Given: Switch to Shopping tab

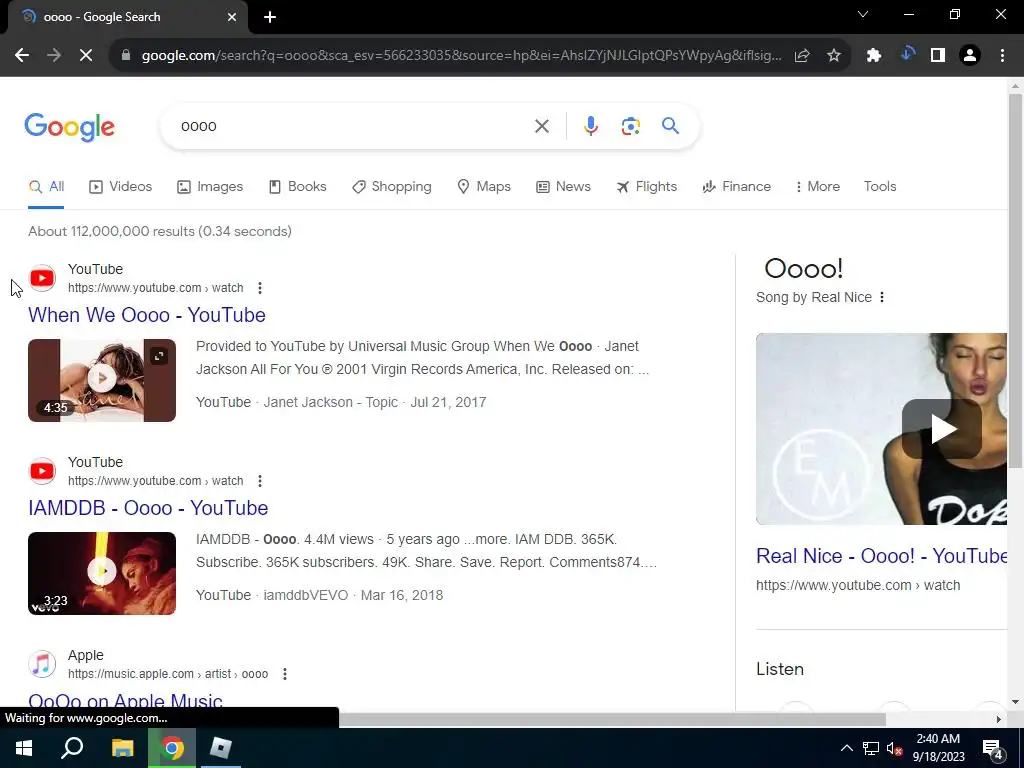Looking at the screenshot, I should [x=391, y=187].
